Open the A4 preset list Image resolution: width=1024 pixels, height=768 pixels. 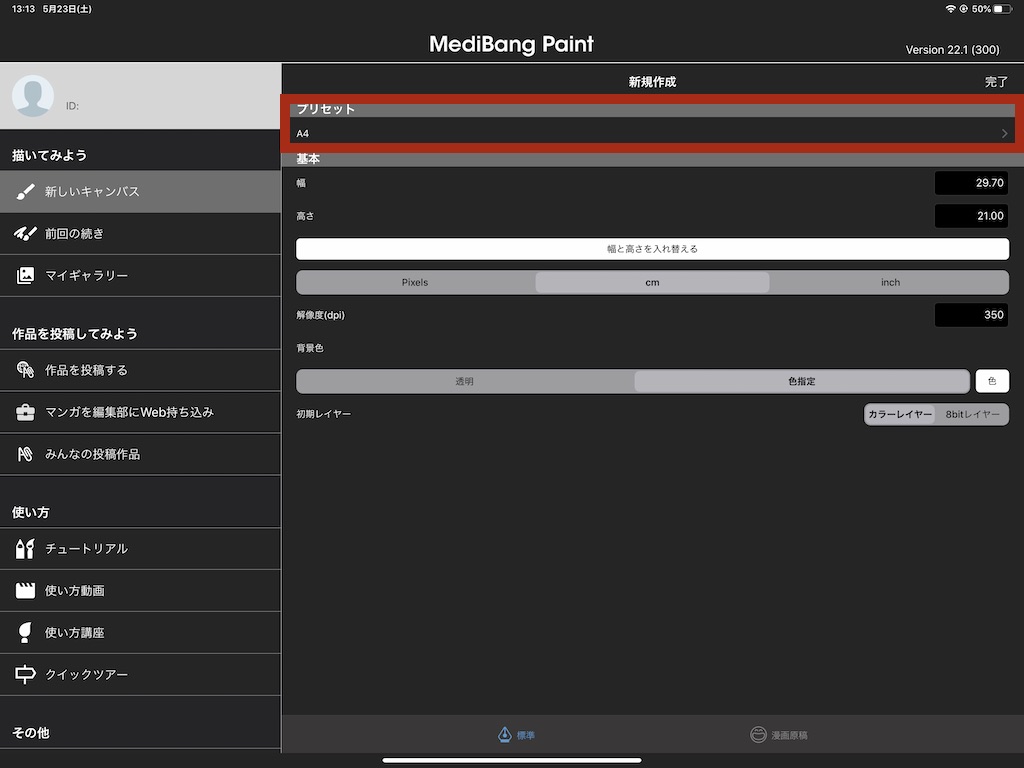point(652,133)
